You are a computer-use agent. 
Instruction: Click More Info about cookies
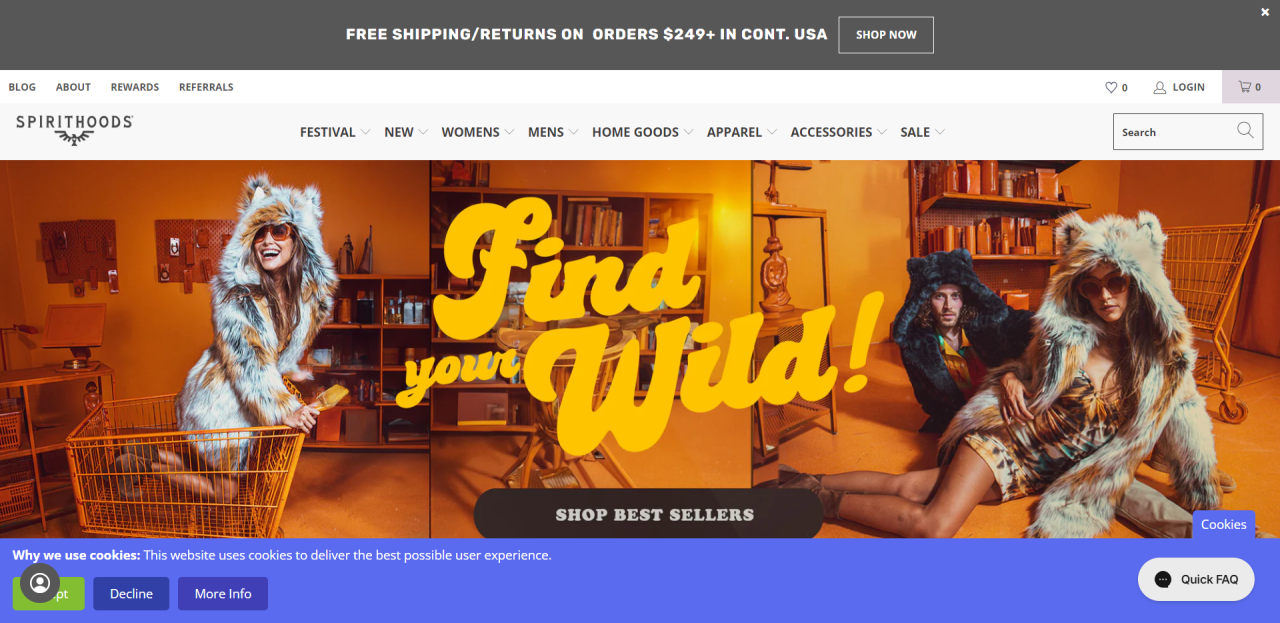(223, 593)
